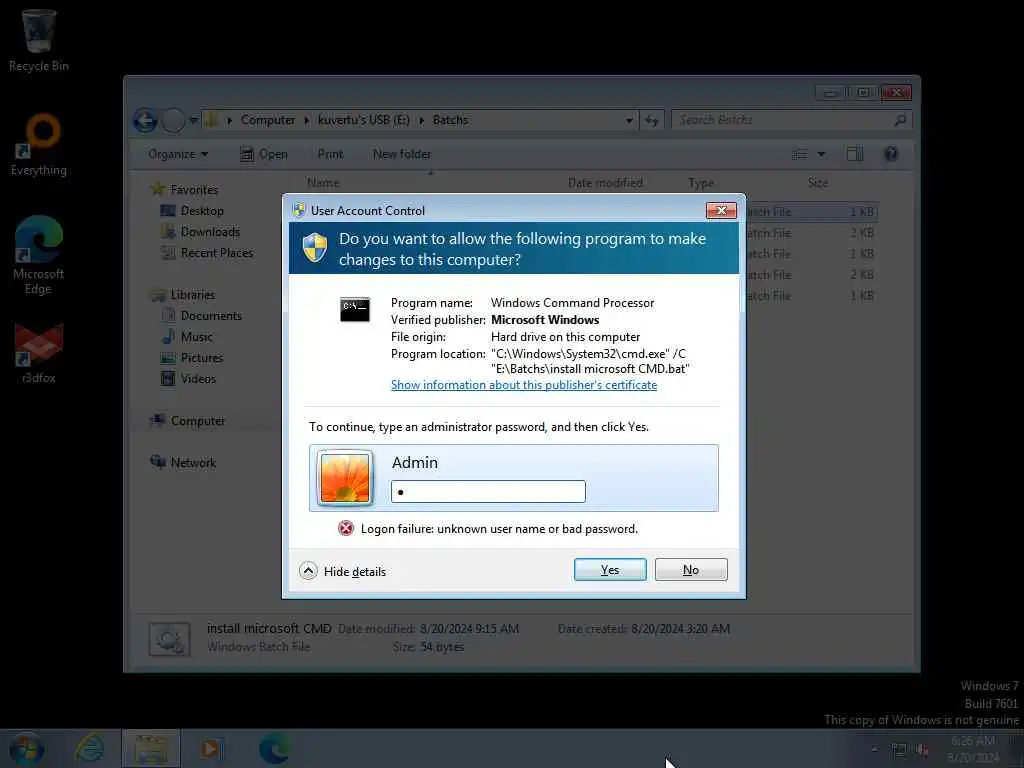Click Computer in the address breadcrumb
The height and width of the screenshot is (768, 1024).
(268, 120)
